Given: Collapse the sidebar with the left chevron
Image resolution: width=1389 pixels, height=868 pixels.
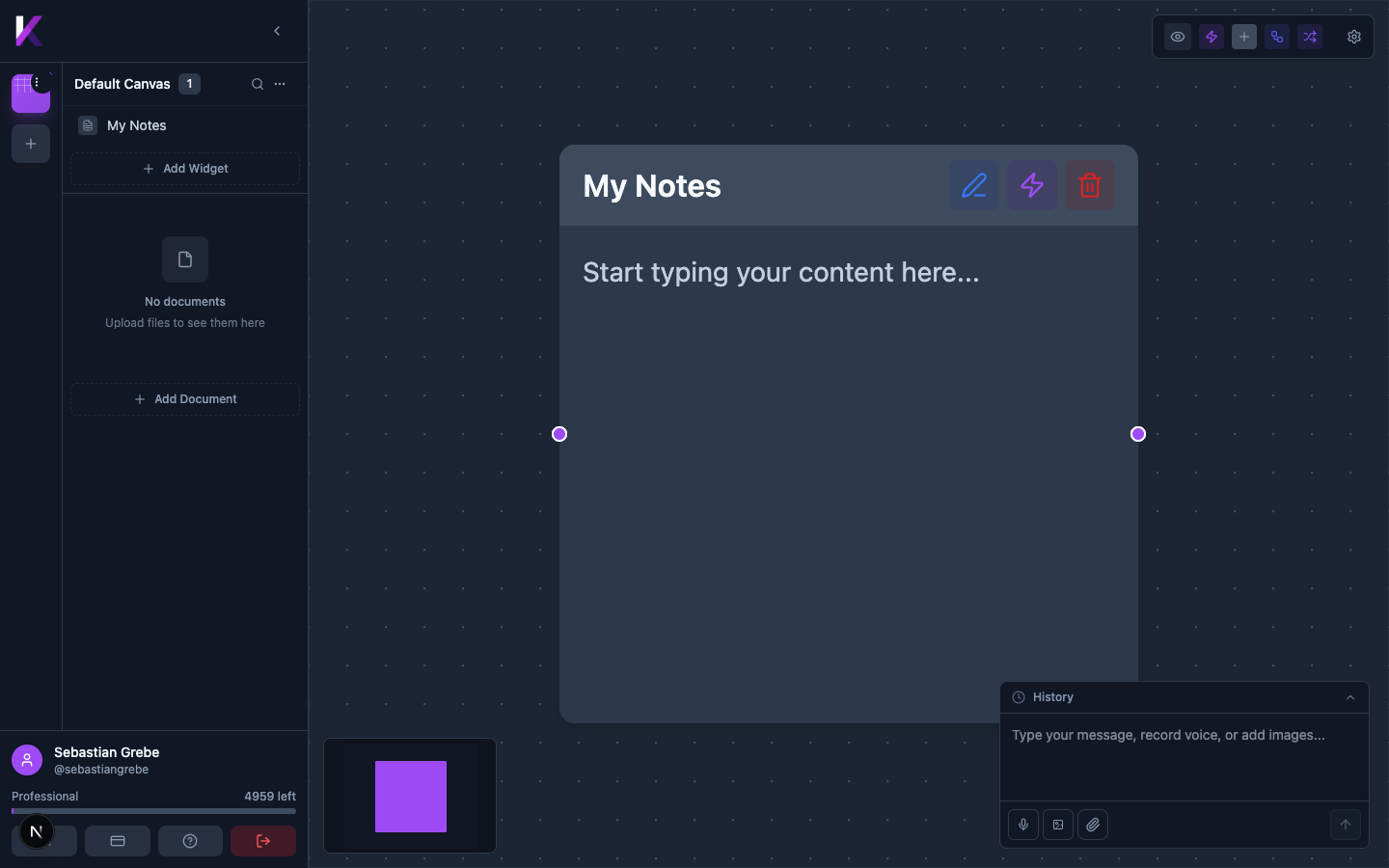Looking at the screenshot, I should (x=277, y=31).
